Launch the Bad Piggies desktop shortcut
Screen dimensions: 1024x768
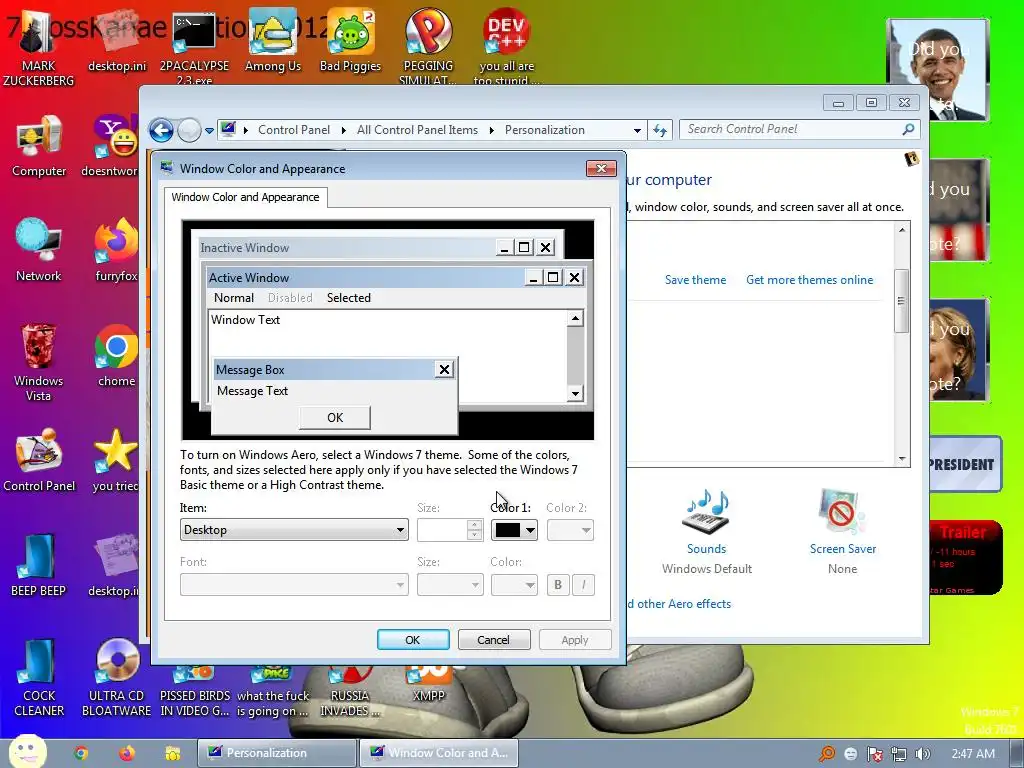coord(351,41)
